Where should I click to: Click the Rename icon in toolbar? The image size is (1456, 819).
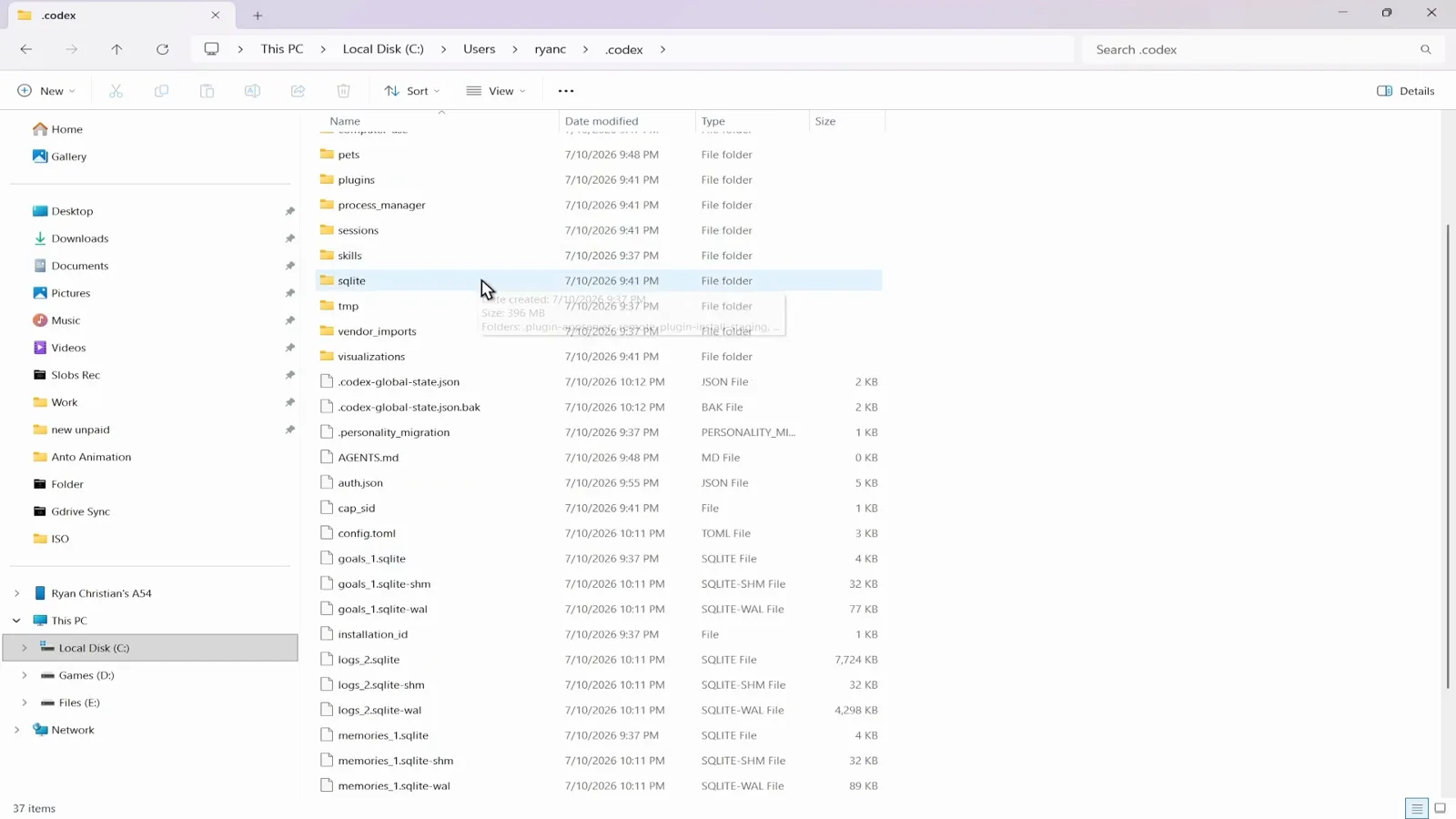252,91
